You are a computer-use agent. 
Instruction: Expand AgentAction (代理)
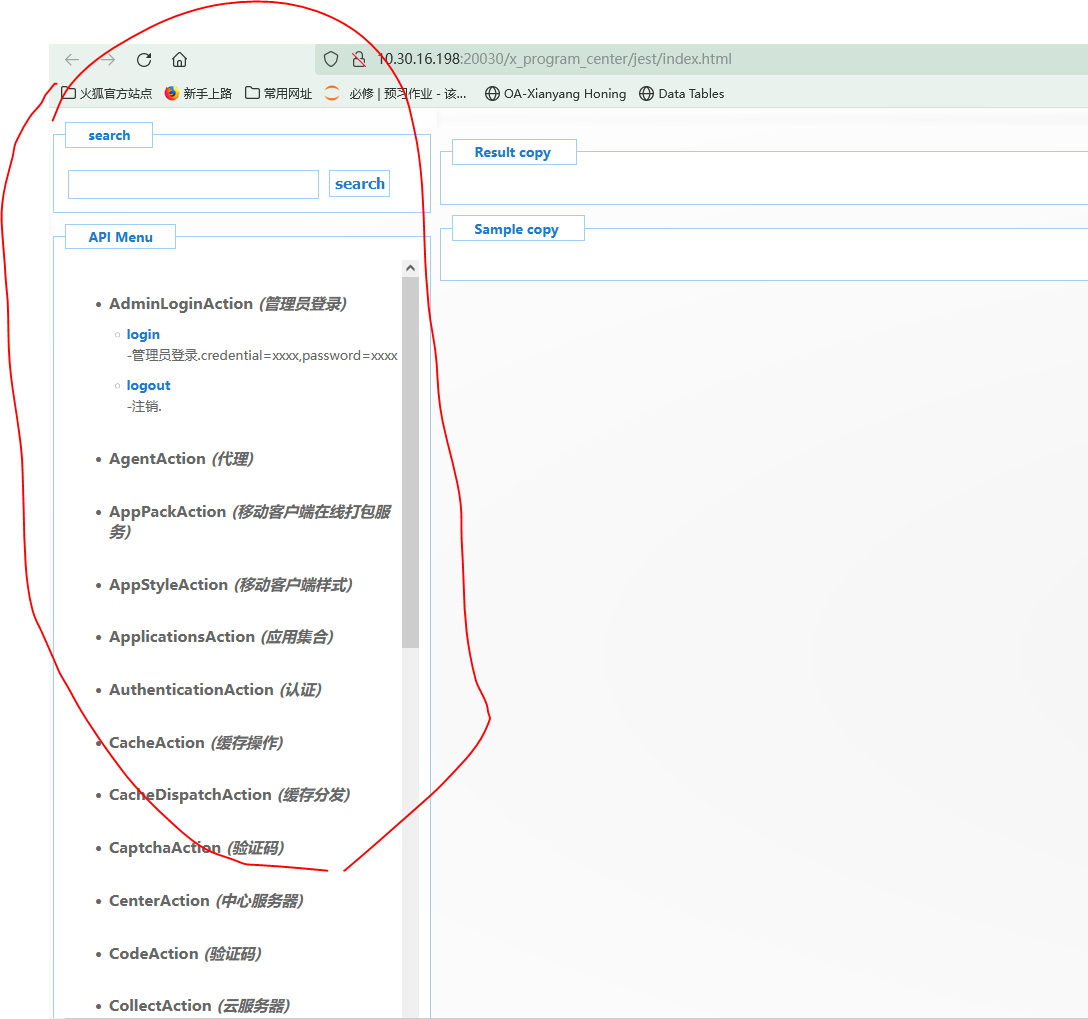click(181, 459)
